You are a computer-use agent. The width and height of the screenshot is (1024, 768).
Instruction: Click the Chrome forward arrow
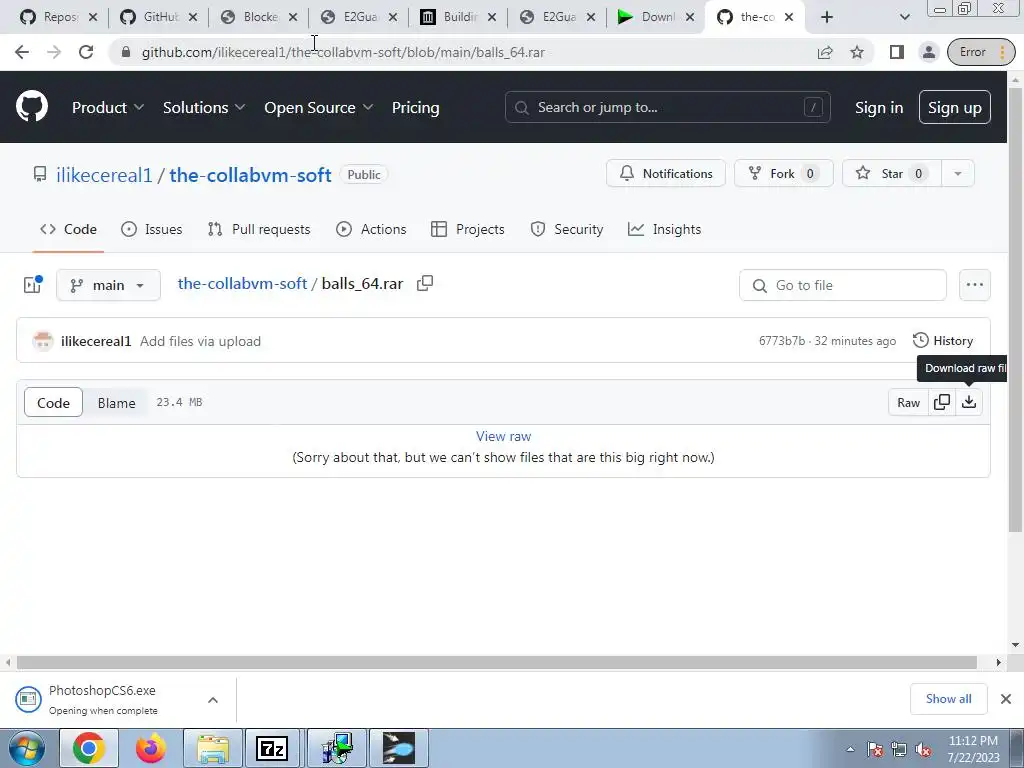click(x=54, y=52)
